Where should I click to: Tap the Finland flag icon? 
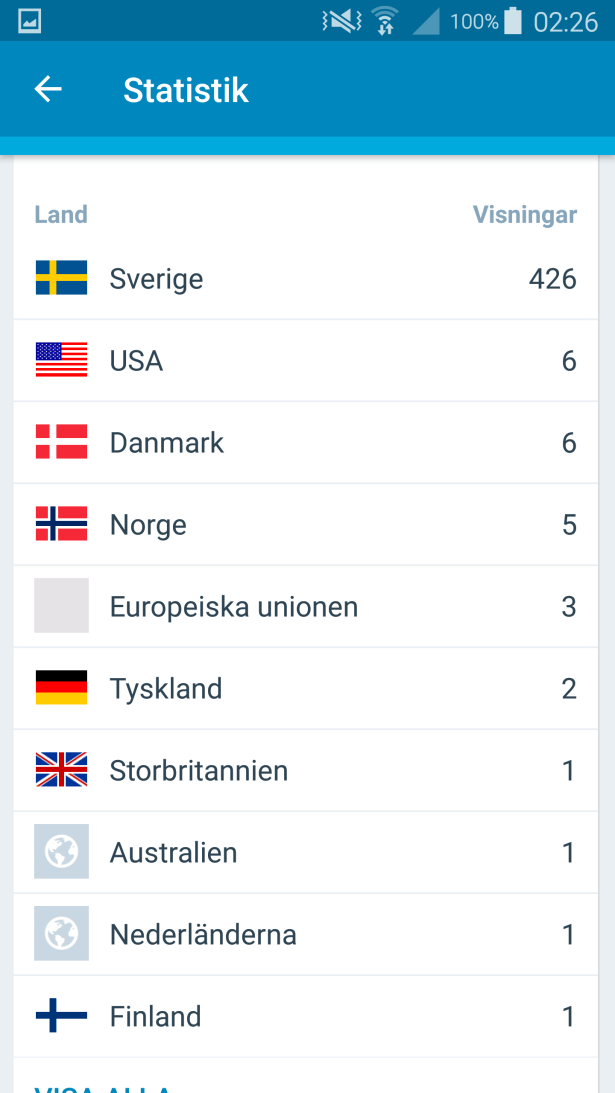click(61, 1017)
